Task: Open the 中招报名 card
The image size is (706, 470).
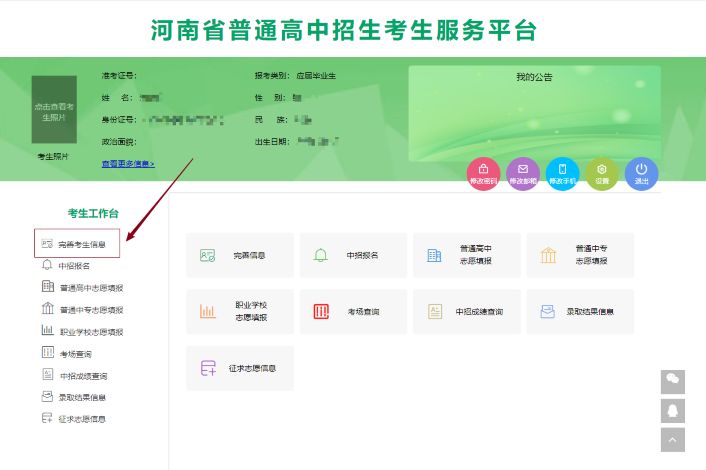Action: (x=353, y=255)
